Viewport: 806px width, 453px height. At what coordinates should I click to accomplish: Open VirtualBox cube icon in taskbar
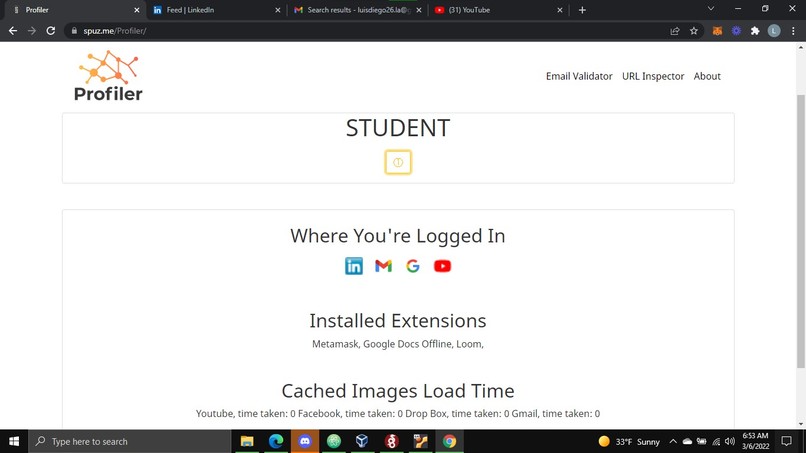pyautogui.click(x=362, y=441)
